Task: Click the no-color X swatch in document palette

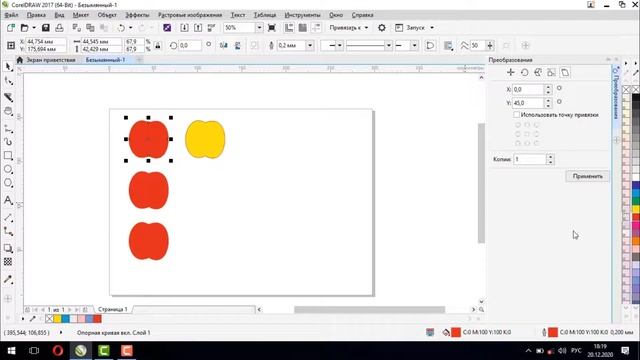Action: point(50,319)
